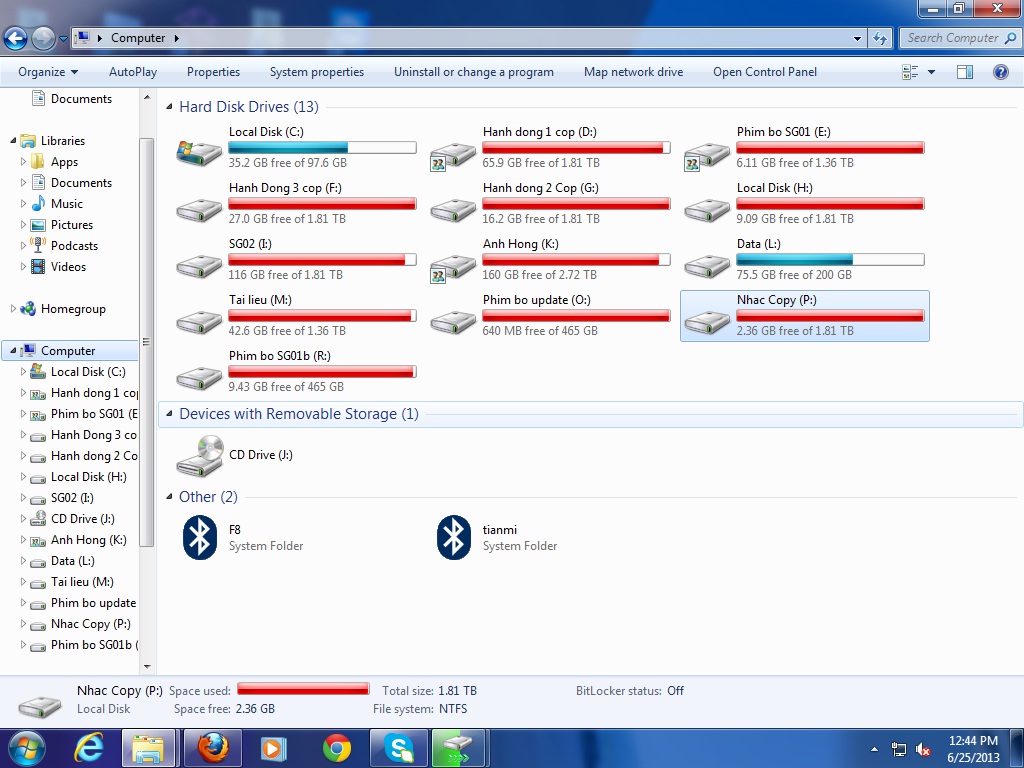This screenshot has height=768, width=1024.
Task: Collapse Computer tree node
Action: click(x=13, y=351)
